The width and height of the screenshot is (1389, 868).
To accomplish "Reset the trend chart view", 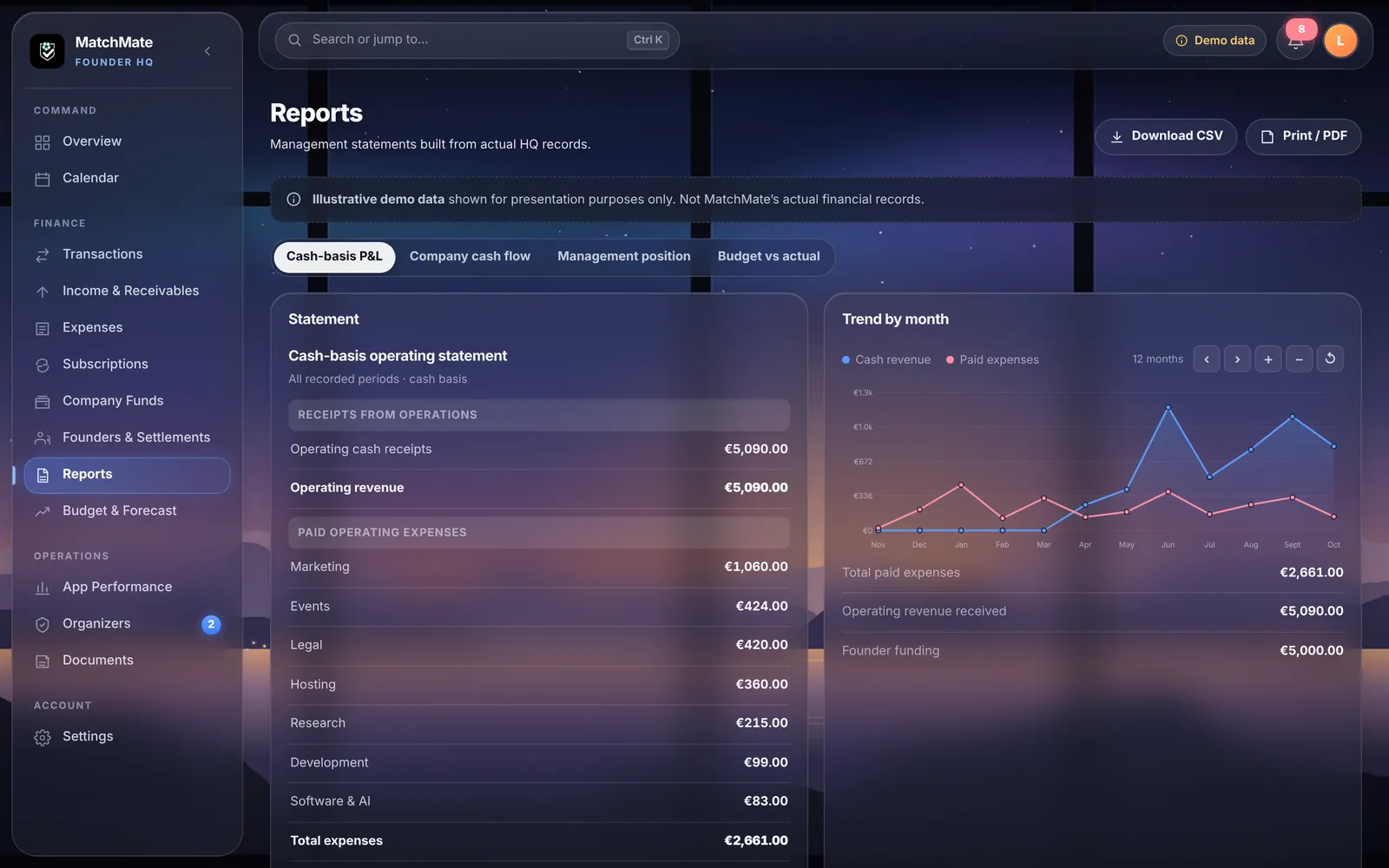I will pyautogui.click(x=1330, y=359).
